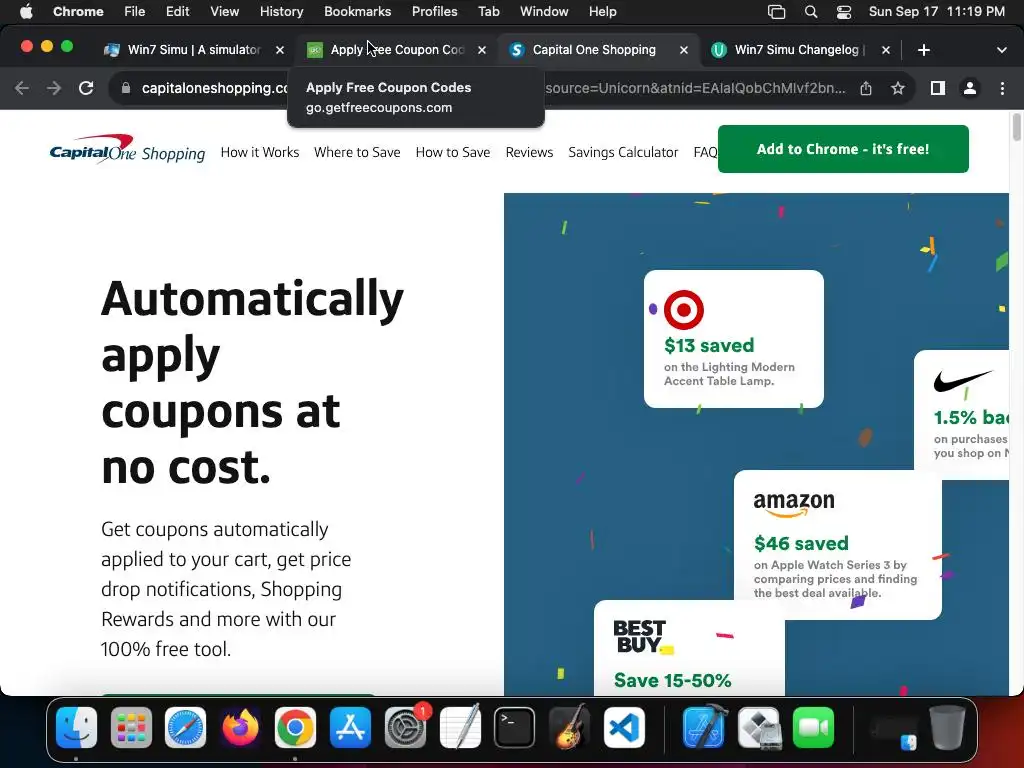Open the Chrome profile icon
This screenshot has height=768, width=1024.
click(x=970, y=88)
